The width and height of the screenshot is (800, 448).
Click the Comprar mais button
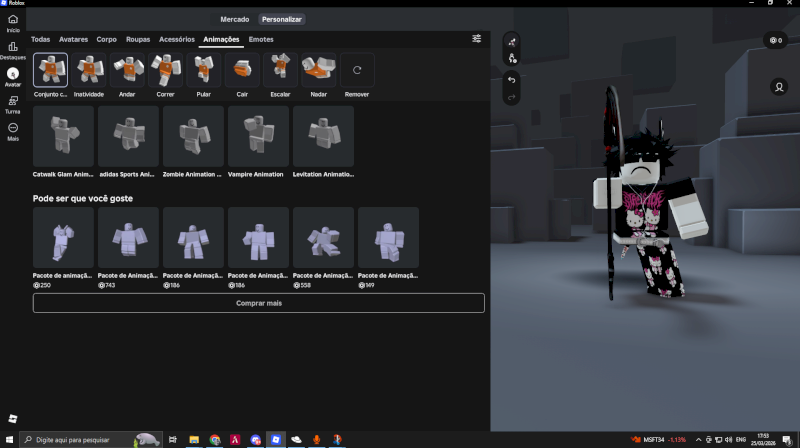pos(258,302)
